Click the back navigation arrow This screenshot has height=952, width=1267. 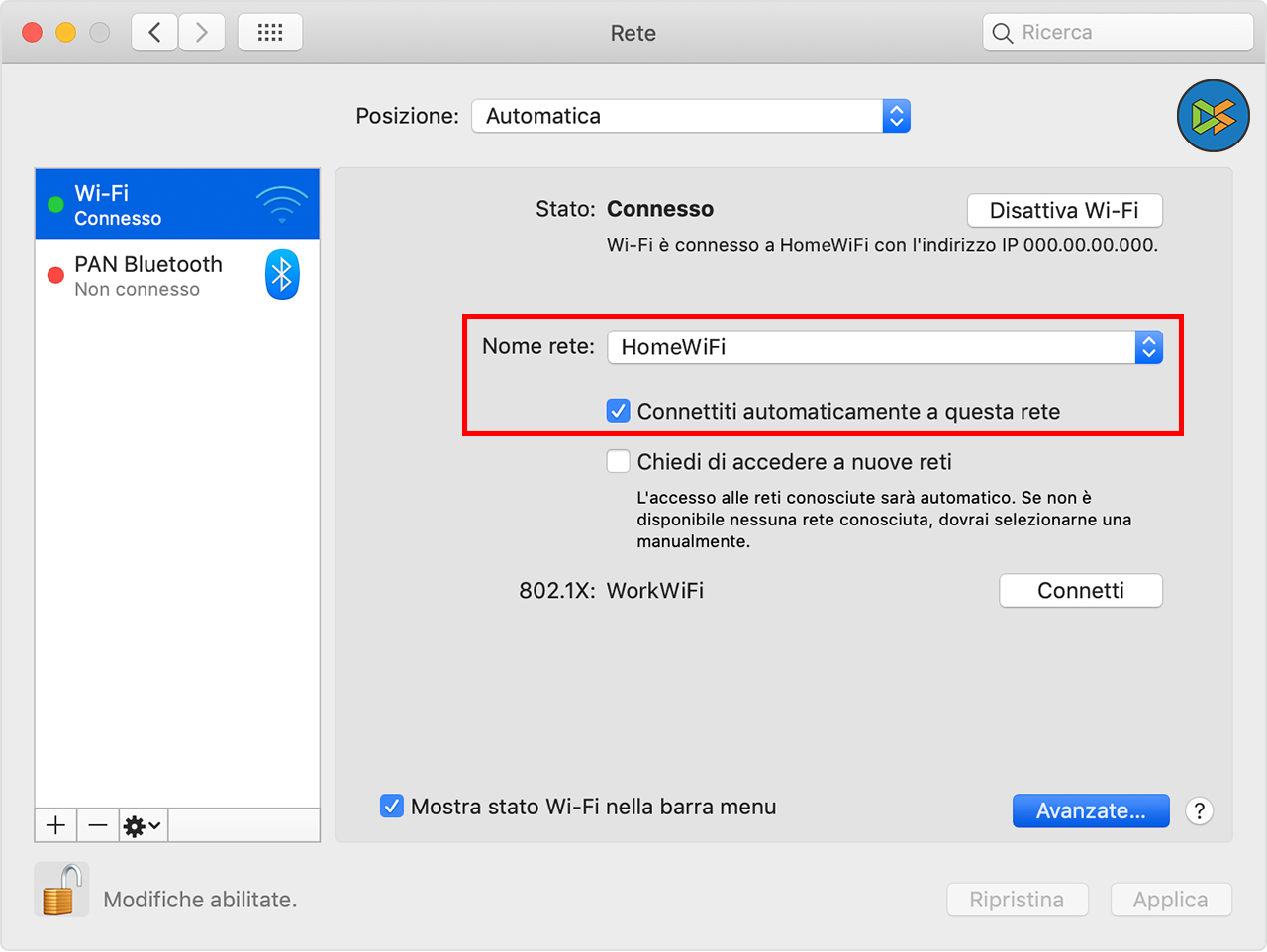[x=154, y=33]
